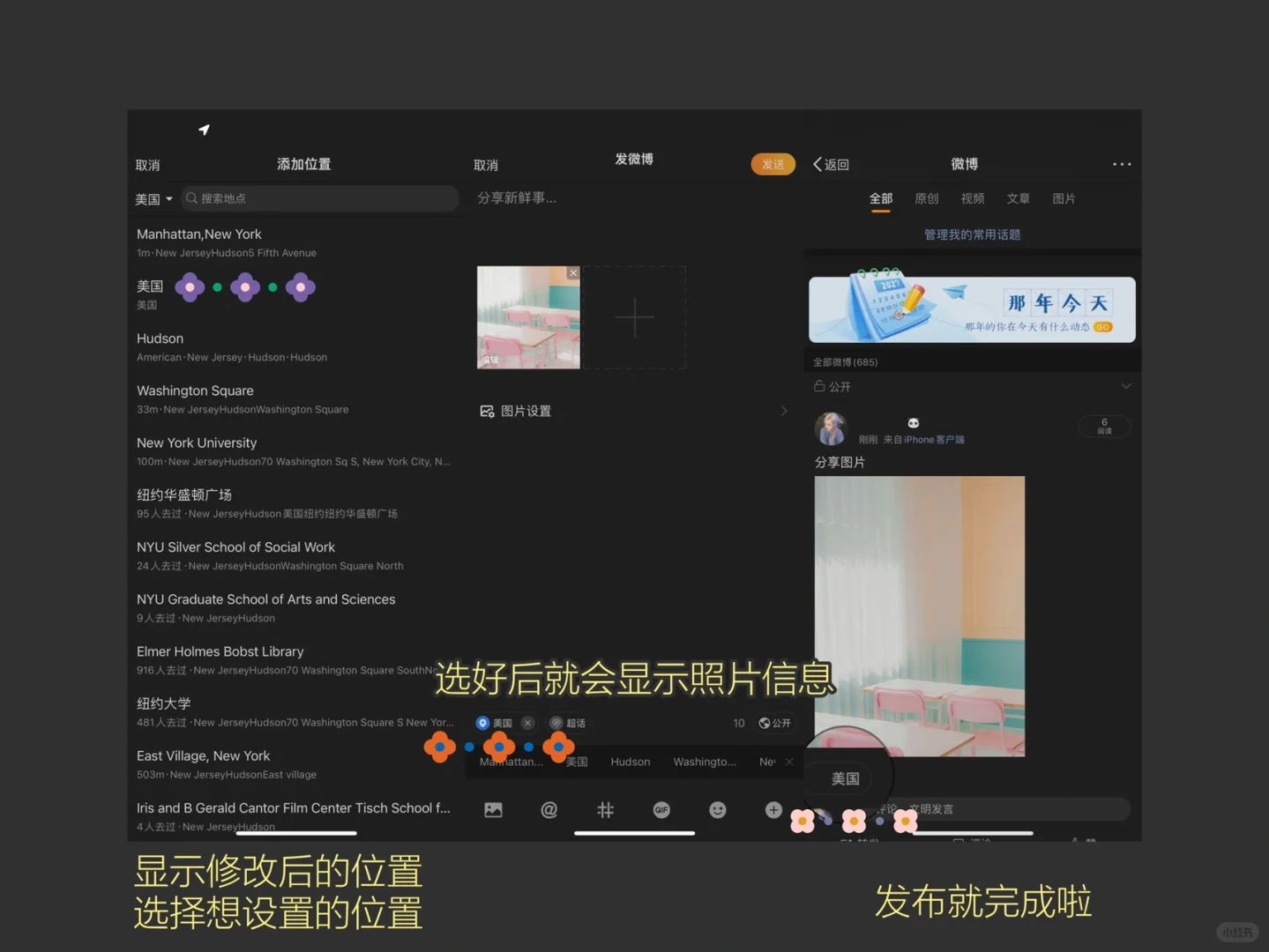
Task: Click the image upload icon in compose toolbar
Action: [x=493, y=809]
